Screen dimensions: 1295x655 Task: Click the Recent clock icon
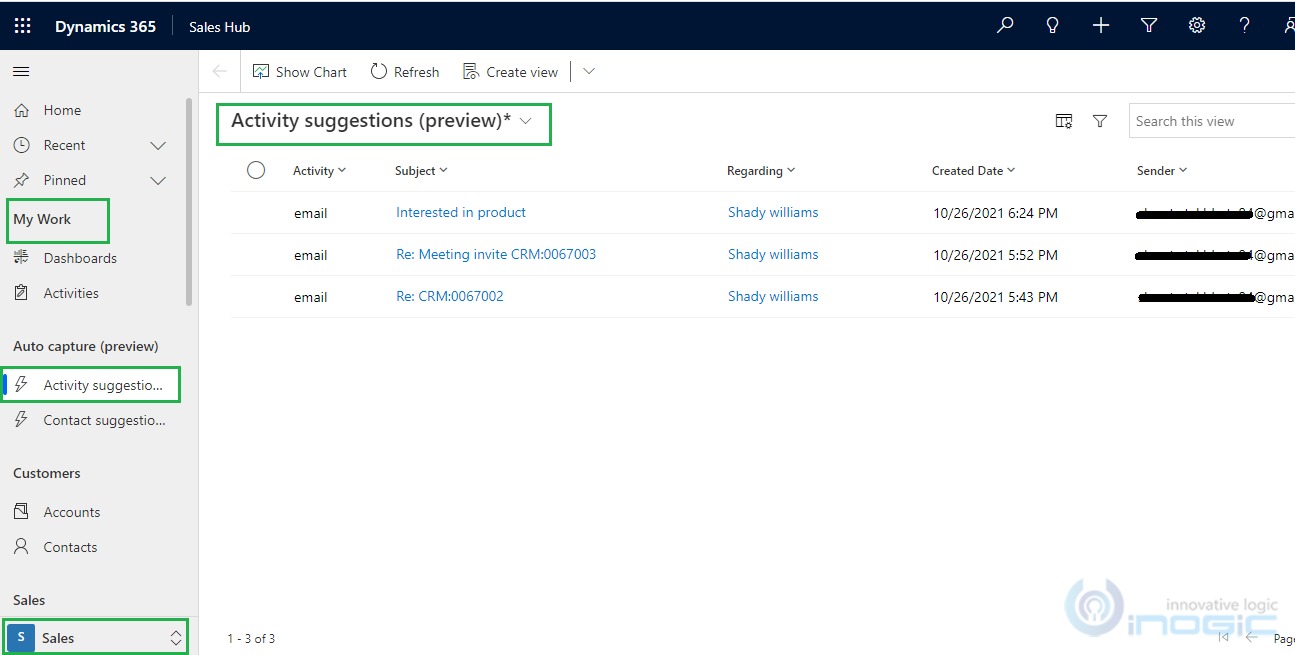(21, 145)
